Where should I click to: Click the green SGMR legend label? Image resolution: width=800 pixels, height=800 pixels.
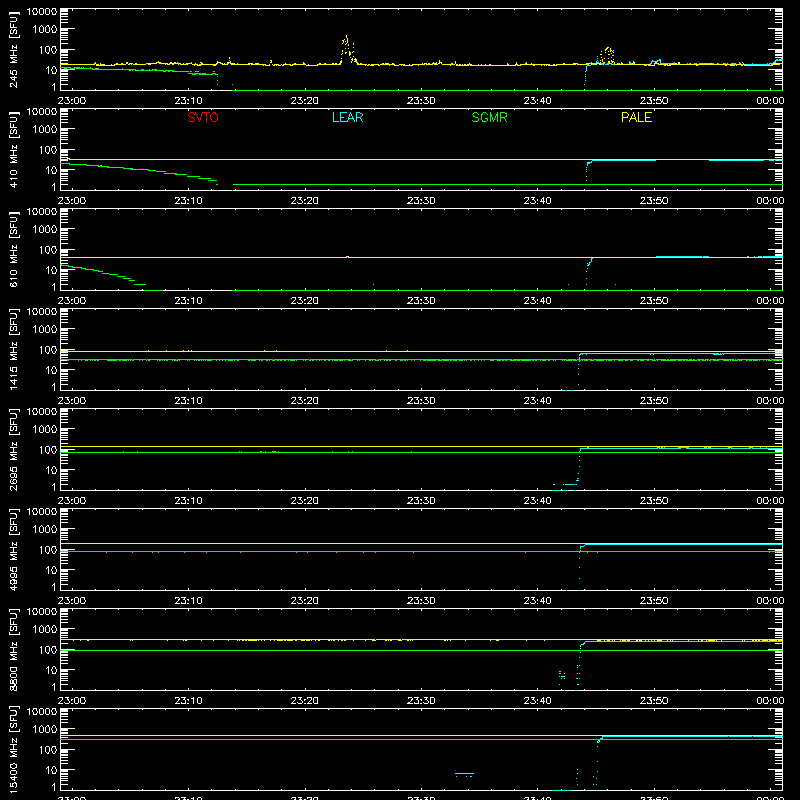tap(489, 117)
